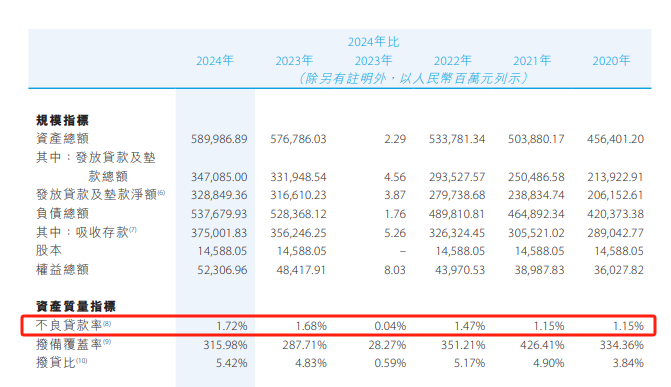
Task: Select the 規模指標 section heading
Action: (x=62, y=120)
